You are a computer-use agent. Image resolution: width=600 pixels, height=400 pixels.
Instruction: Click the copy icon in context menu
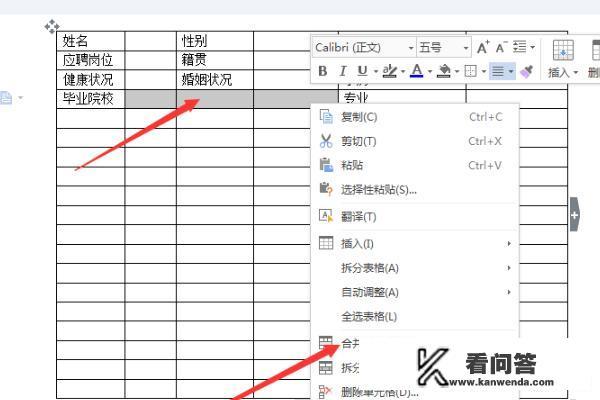326,116
